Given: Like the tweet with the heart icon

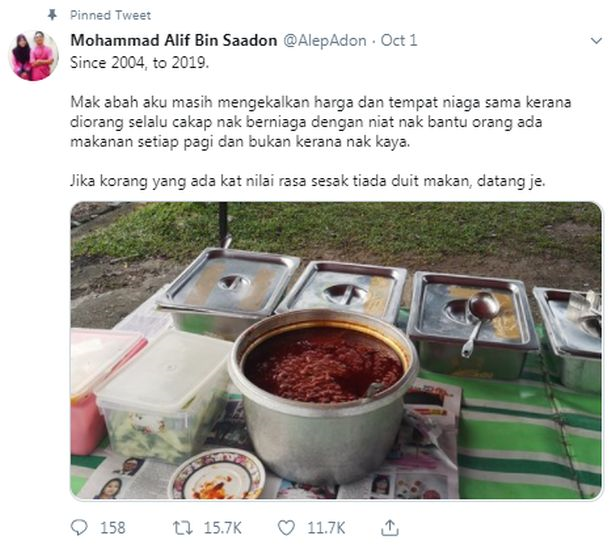Looking at the screenshot, I should click(286, 527).
